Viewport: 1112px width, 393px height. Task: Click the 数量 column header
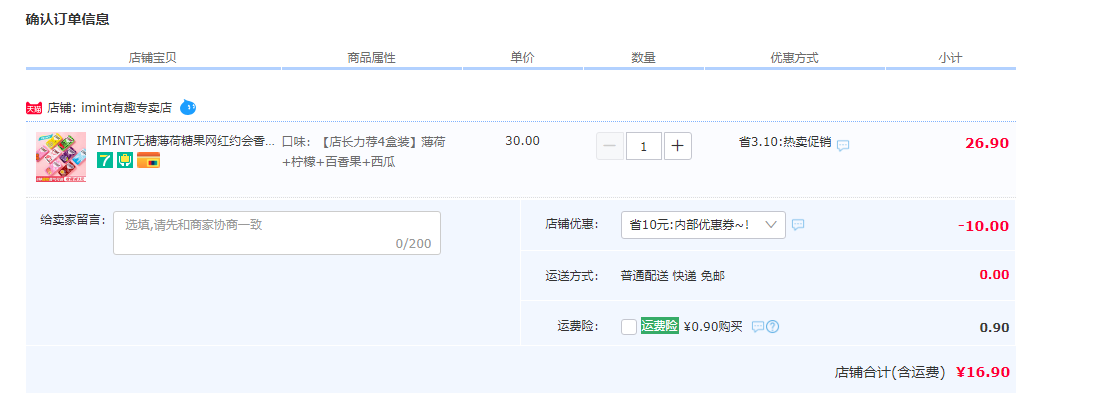click(644, 58)
